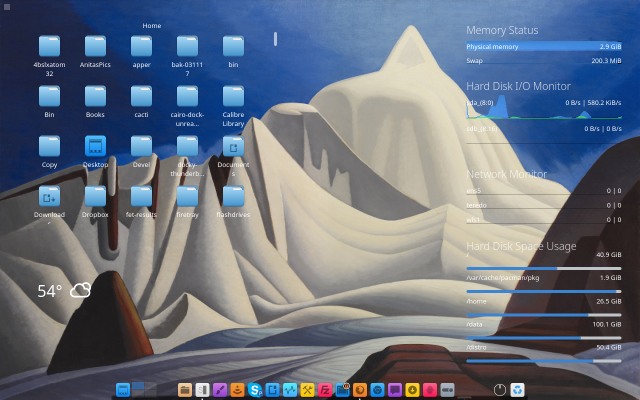640x400 pixels.
Task: Open VLC media player from dock
Action: [x=237, y=390]
